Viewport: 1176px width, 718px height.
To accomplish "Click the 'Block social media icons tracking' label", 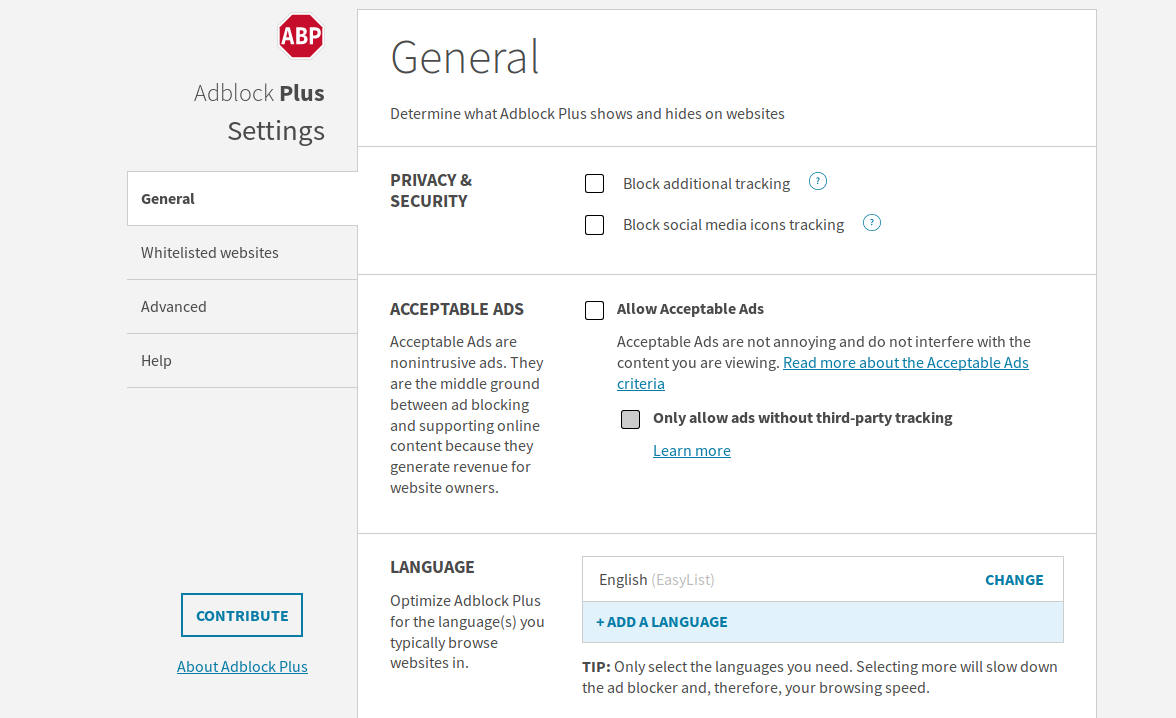I will point(734,225).
